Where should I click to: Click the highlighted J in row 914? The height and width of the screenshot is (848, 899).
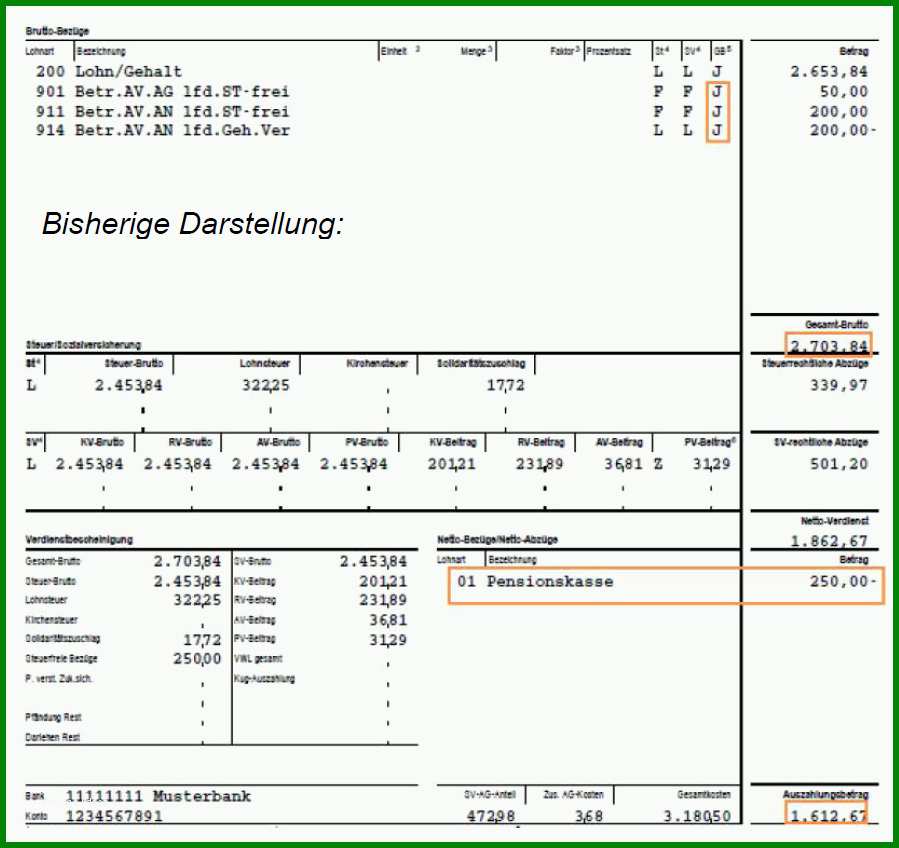pos(717,131)
